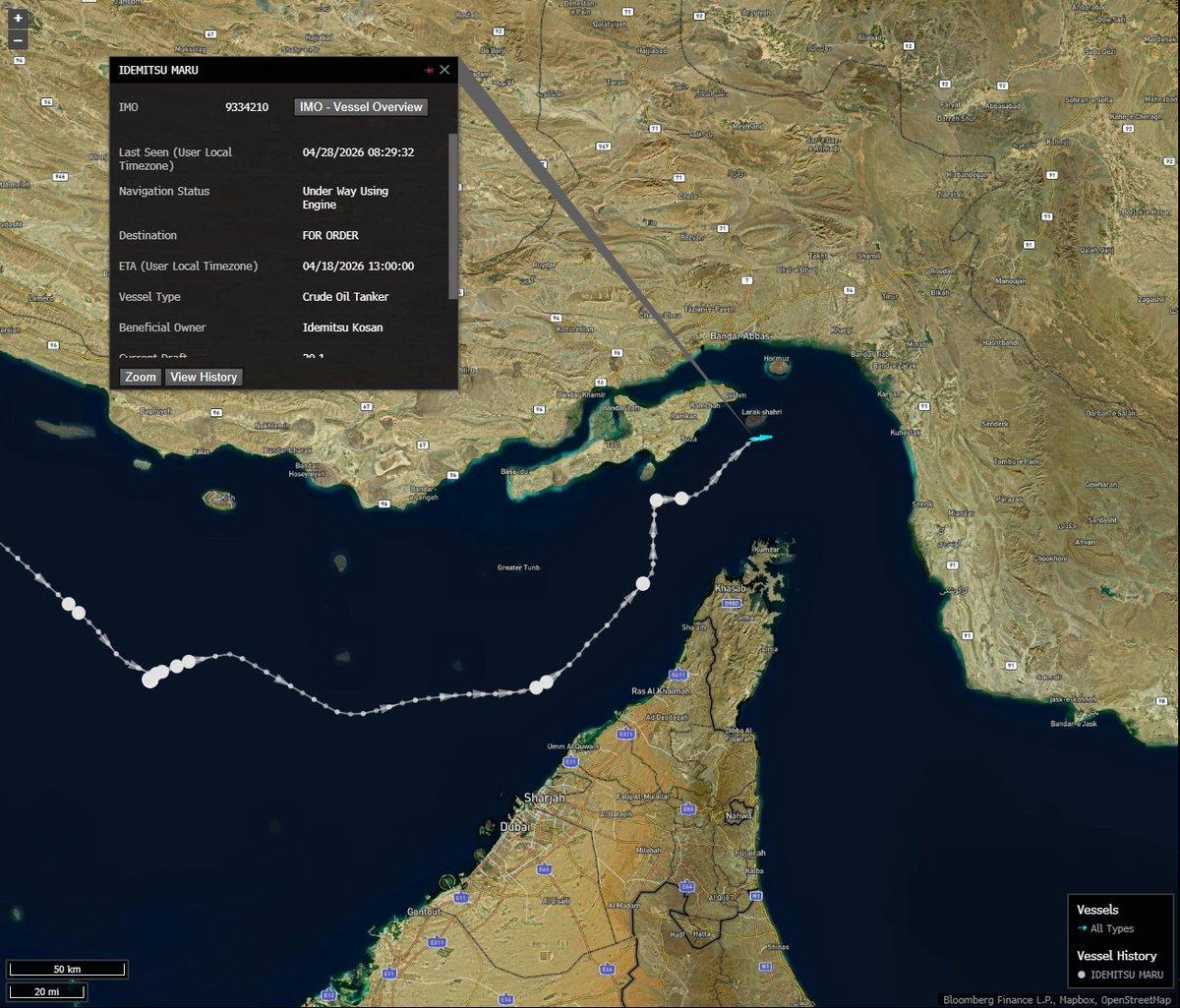Zoom in using the plus map control
Viewport: 1180px width, 1008px height.
coord(18,19)
